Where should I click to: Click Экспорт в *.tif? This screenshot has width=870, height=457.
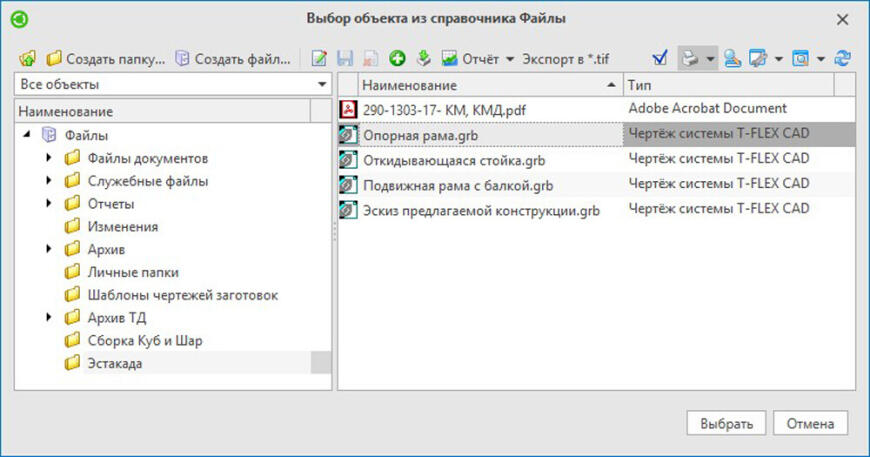click(565, 59)
